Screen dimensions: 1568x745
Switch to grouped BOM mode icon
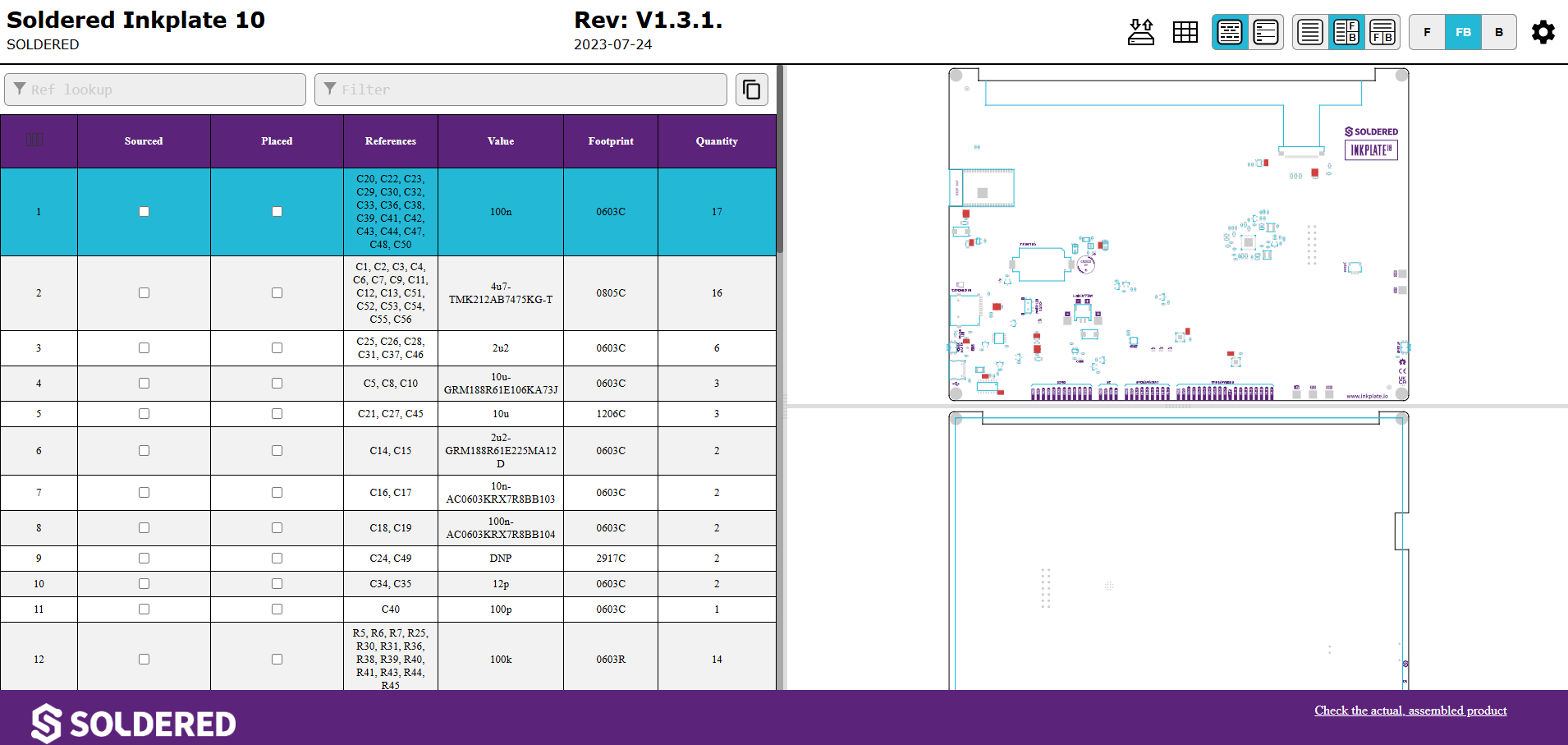coord(1230,33)
